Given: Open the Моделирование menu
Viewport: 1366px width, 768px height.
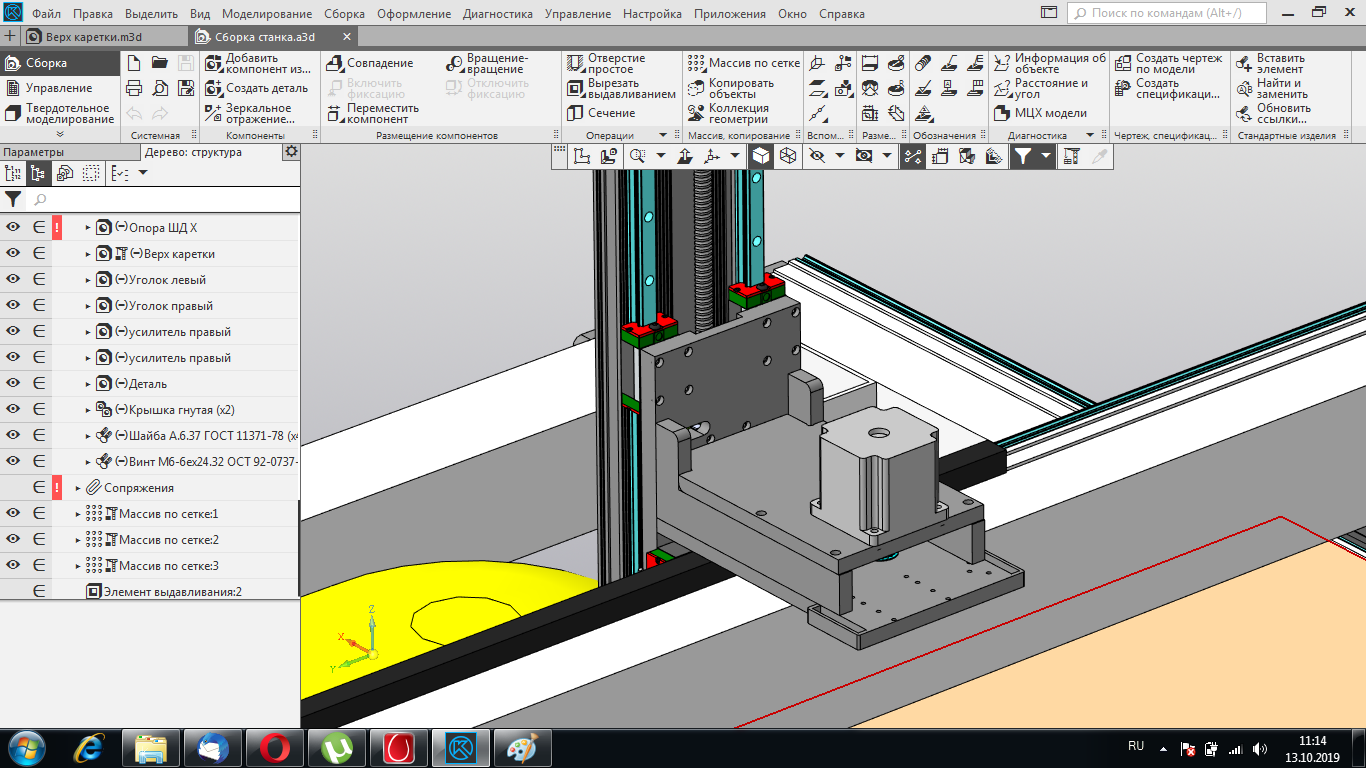Looking at the screenshot, I should tap(266, 14).
